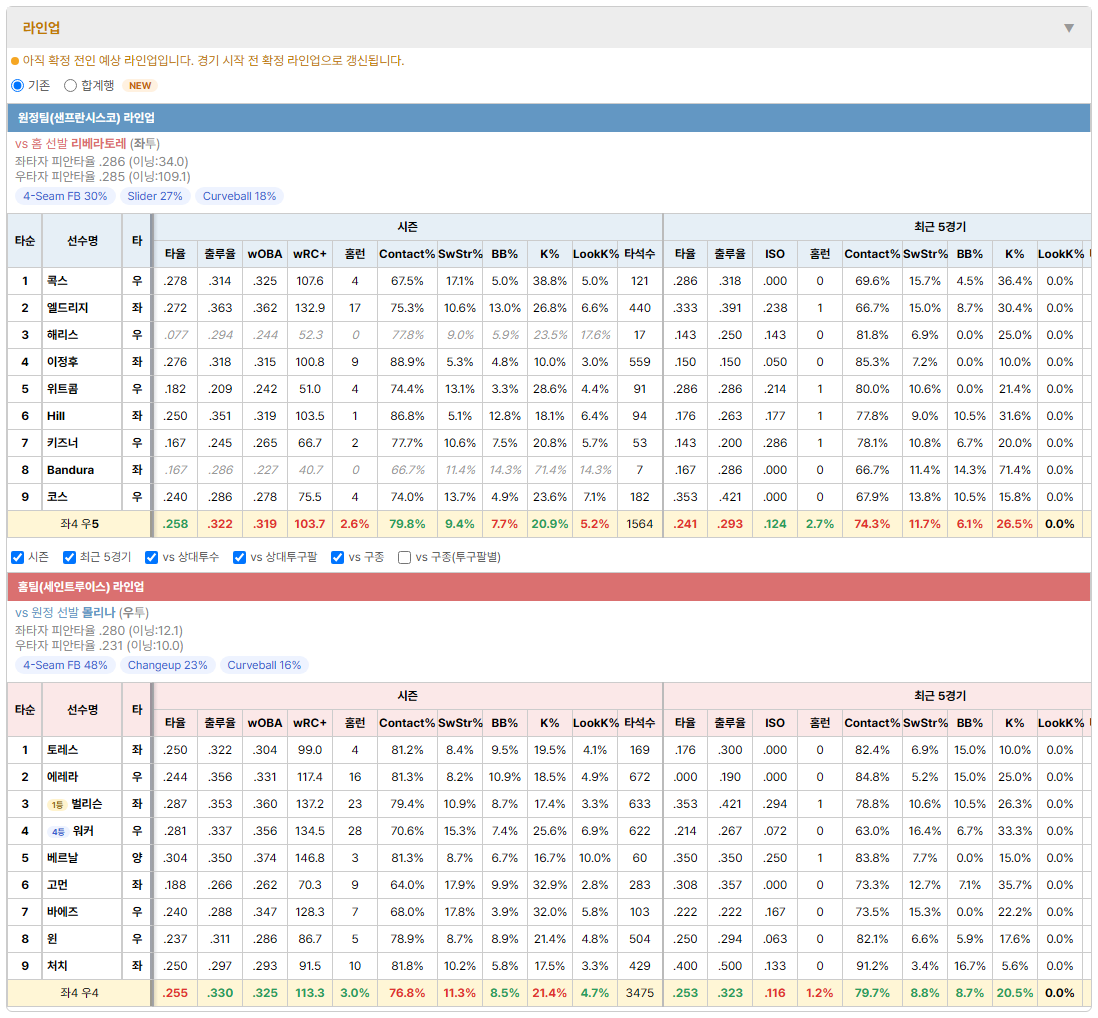Disable the vs 상대투수 checkbox
Screen dimensions: 1098x1018
click(151, 557)
